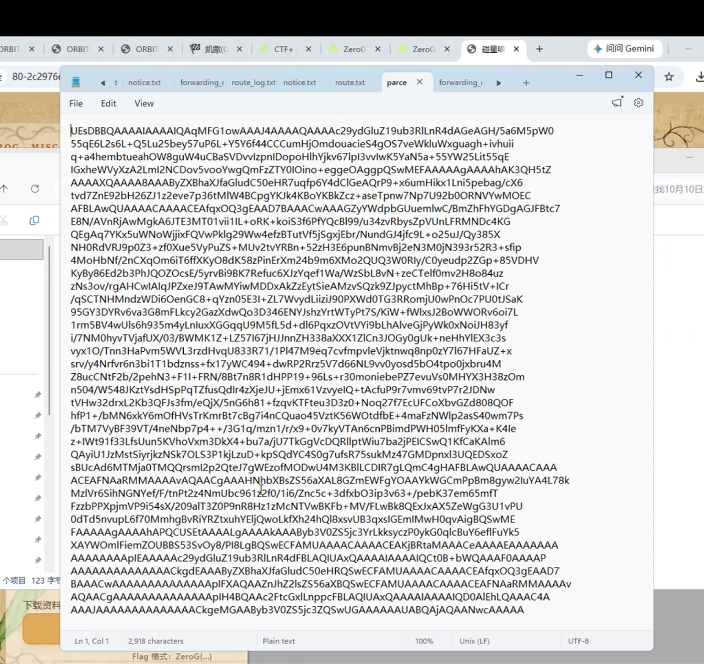Open the Edit menu in Notepad
This screenshot has height=664, width=704.
pos(108,103)
